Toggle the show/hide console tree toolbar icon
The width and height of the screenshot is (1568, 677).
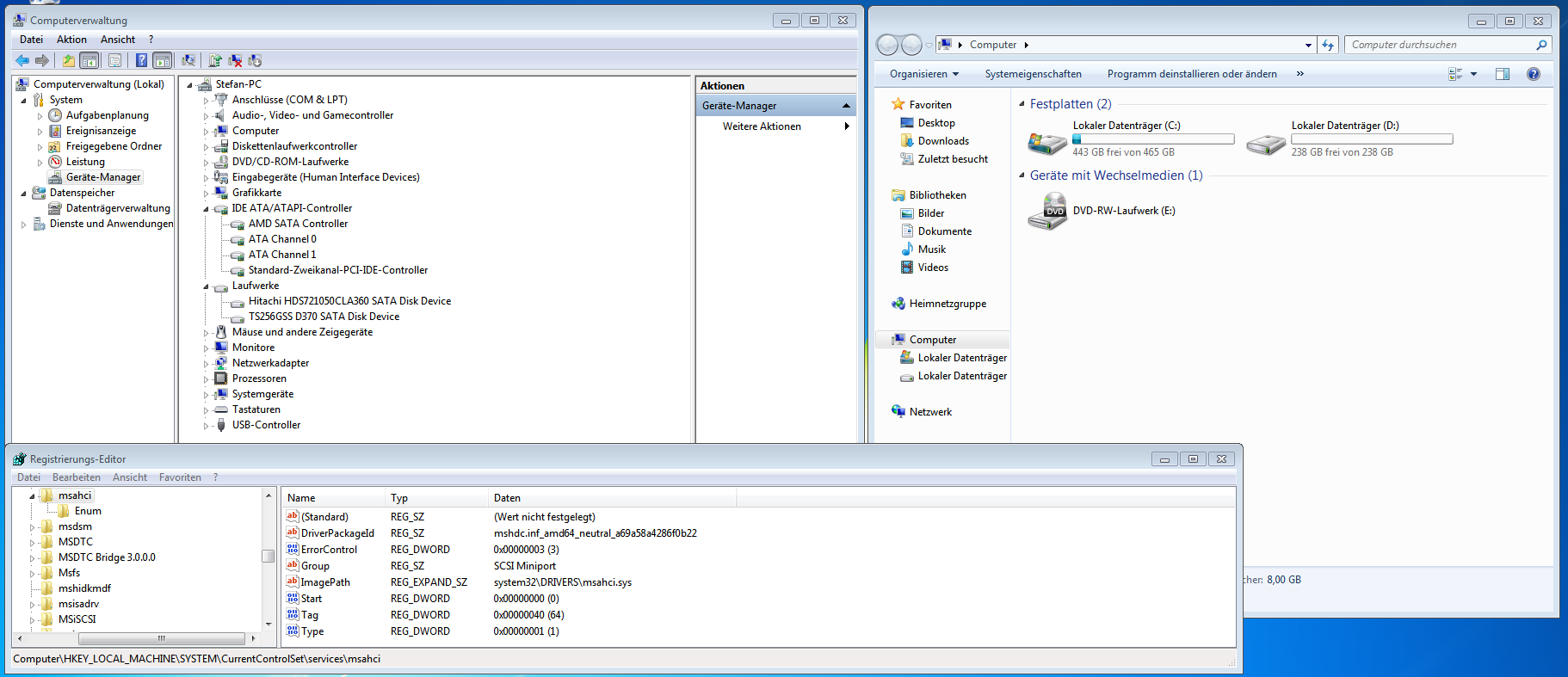pos(90,60)
